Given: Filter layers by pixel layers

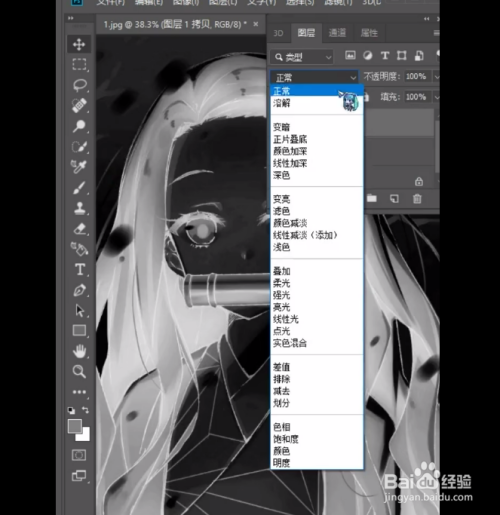Looking at the screenshot, I should tap(350, 56).
